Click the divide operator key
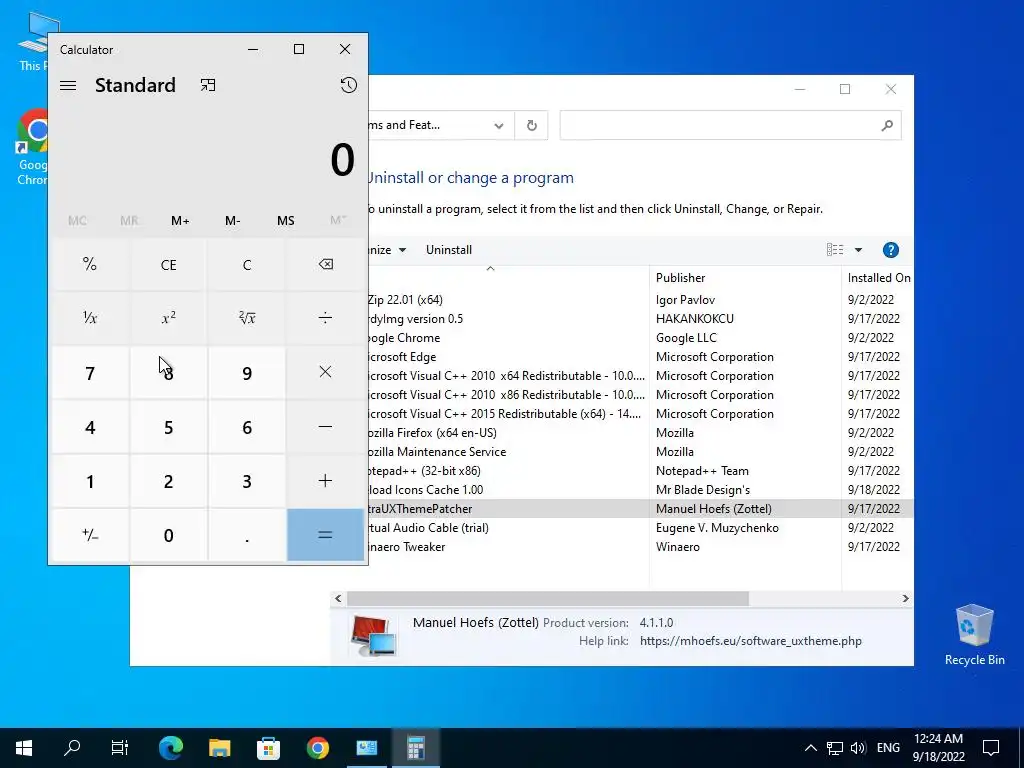The height and width of the screenshot is (768, 1024). pos(325,319)
